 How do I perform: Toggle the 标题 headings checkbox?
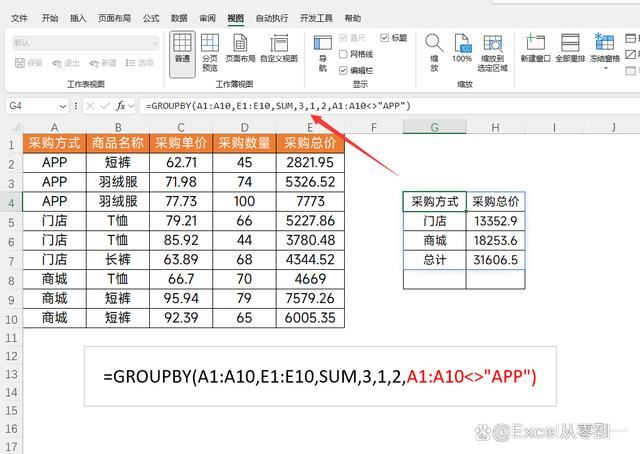coord(384,38)
